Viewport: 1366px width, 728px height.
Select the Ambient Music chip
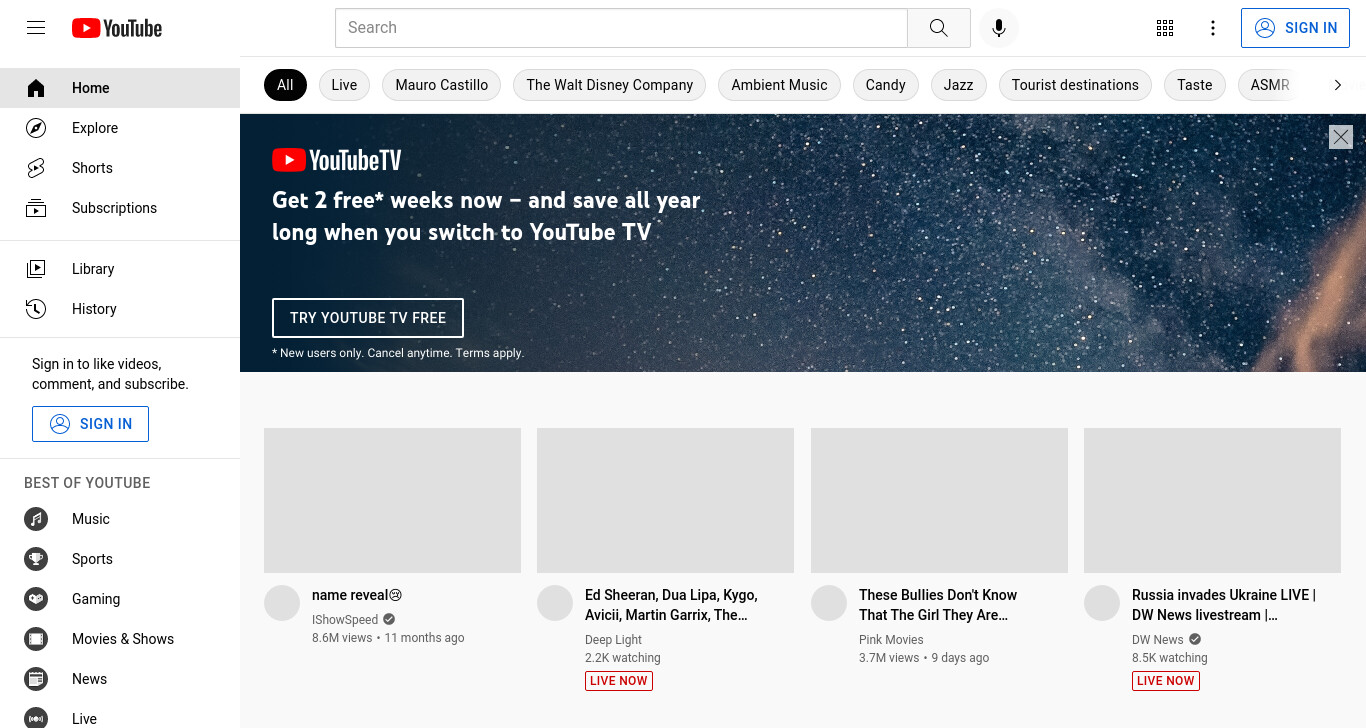pyautogui.click(x=779, y=85)
